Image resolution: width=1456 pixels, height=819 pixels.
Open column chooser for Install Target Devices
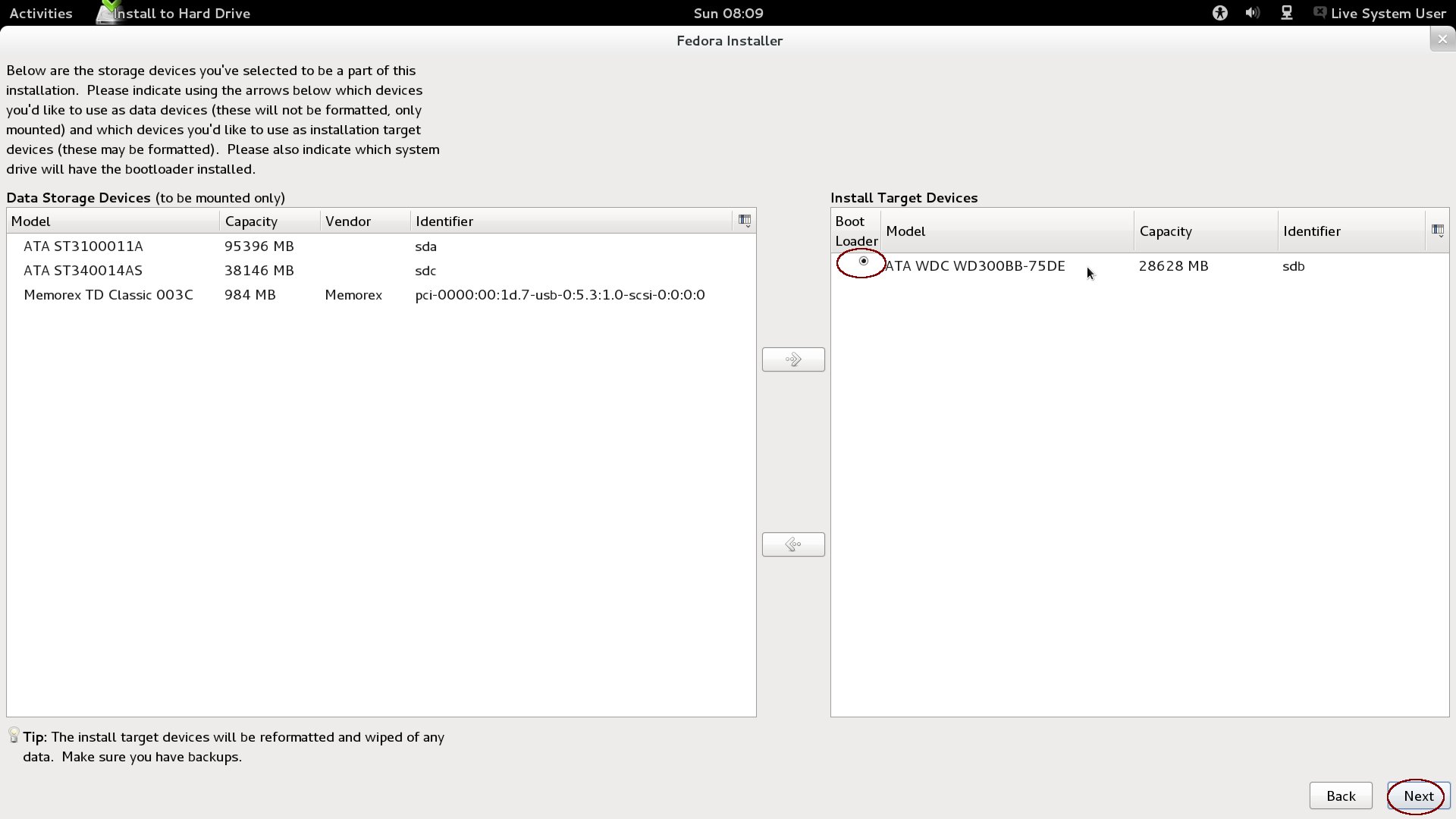pos(1438,231)
